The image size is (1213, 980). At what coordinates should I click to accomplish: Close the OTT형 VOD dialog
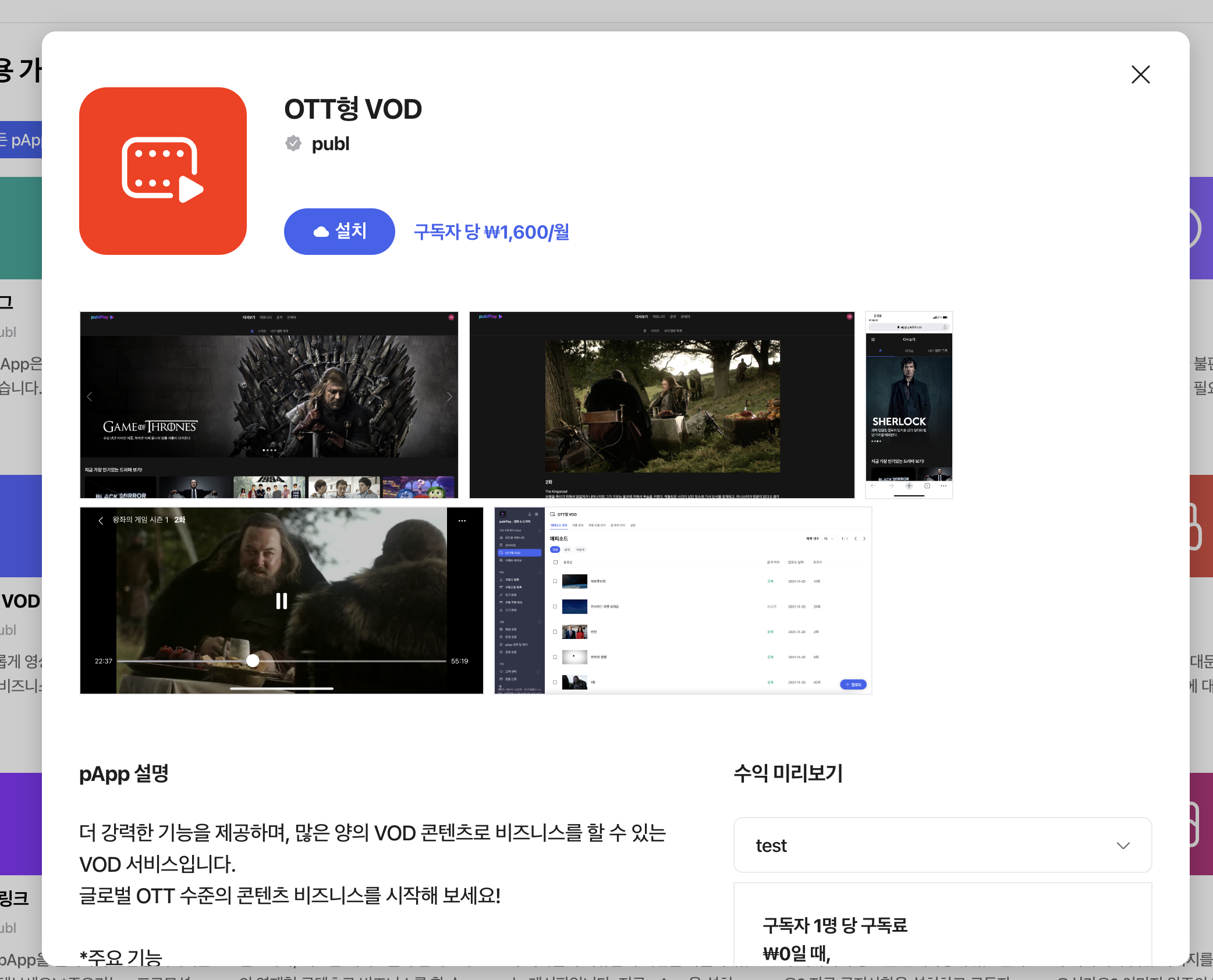pyautogui.click(x=1140, y=74)
